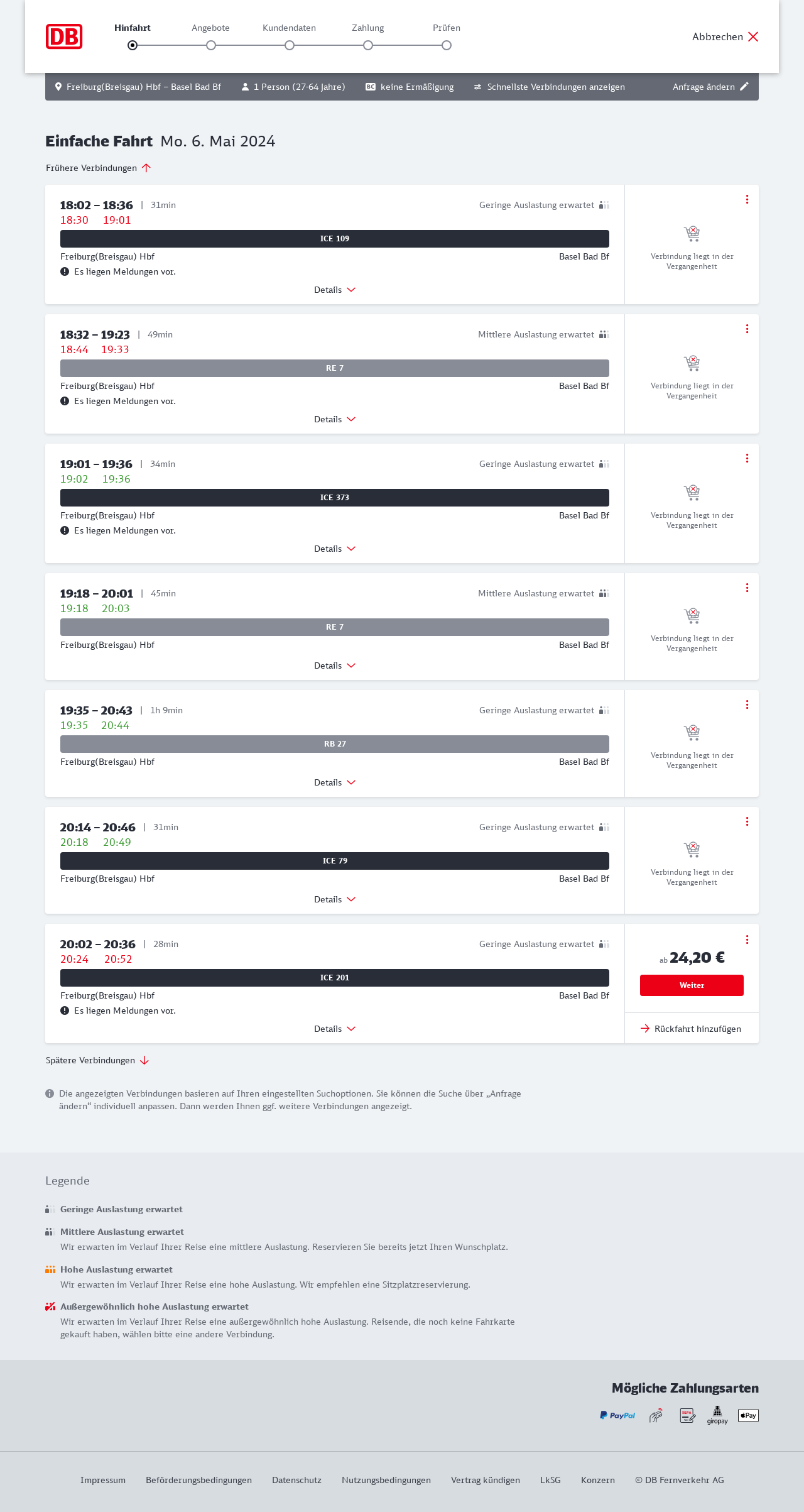Click the alert icon under ICE 373
Screen dimensions: 804x1512
point(65,530)
